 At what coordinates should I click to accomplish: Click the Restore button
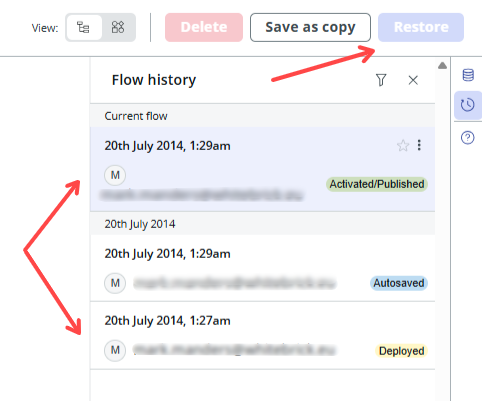[421, 27]
